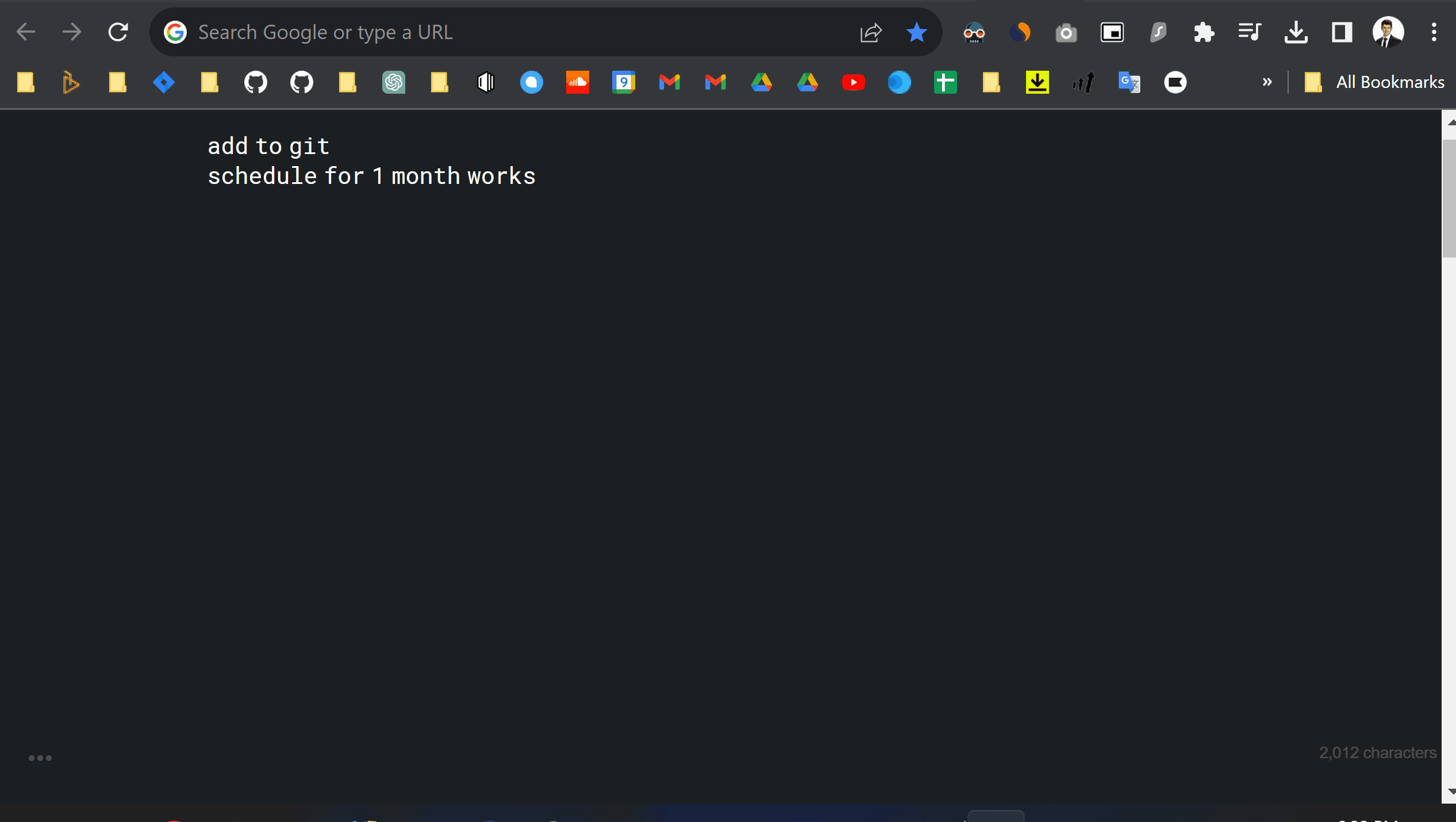Open the YouTube bookmark
1456x822 pixels.
(853, 82)
